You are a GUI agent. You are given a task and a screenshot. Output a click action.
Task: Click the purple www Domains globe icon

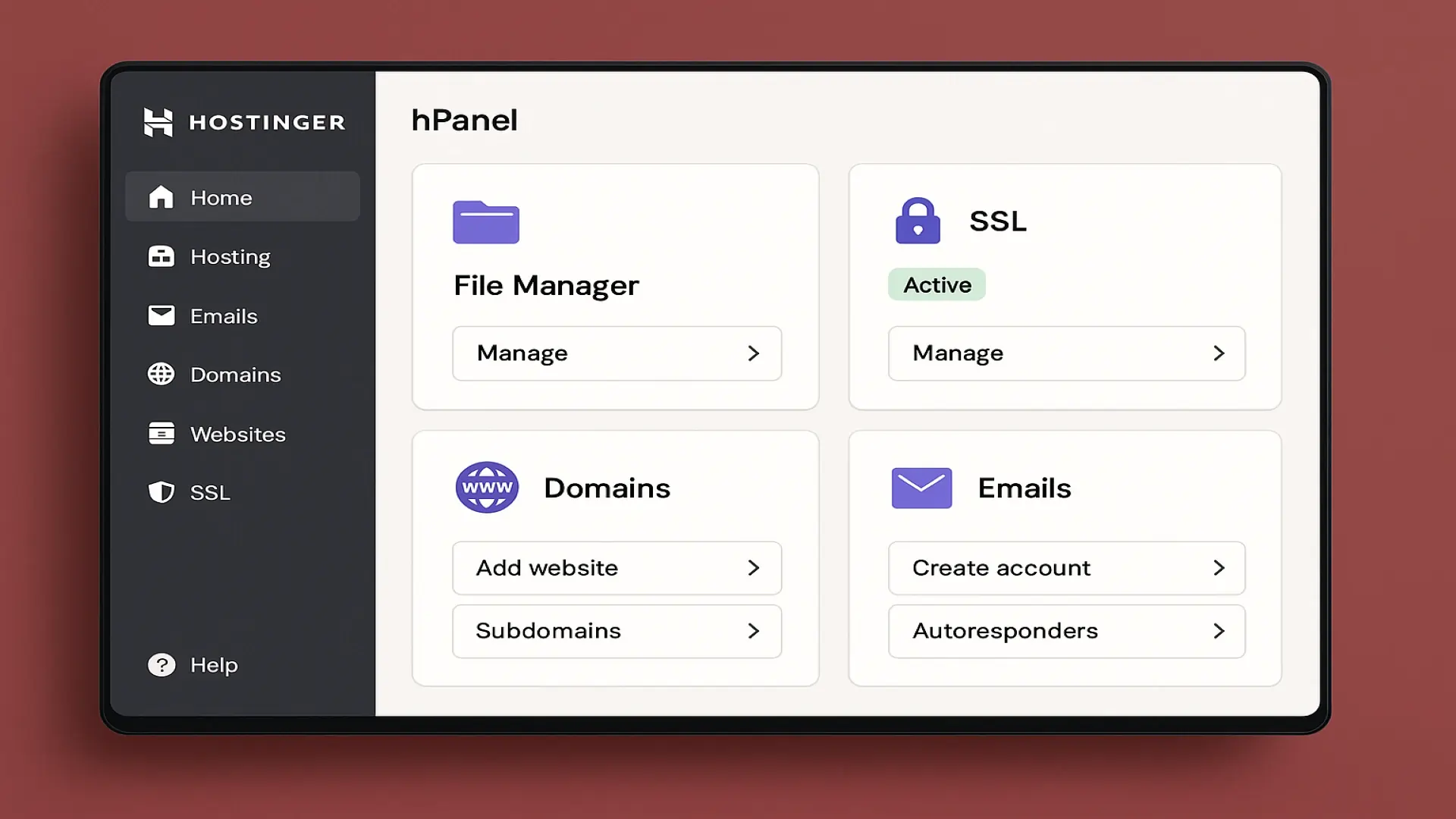487,487
